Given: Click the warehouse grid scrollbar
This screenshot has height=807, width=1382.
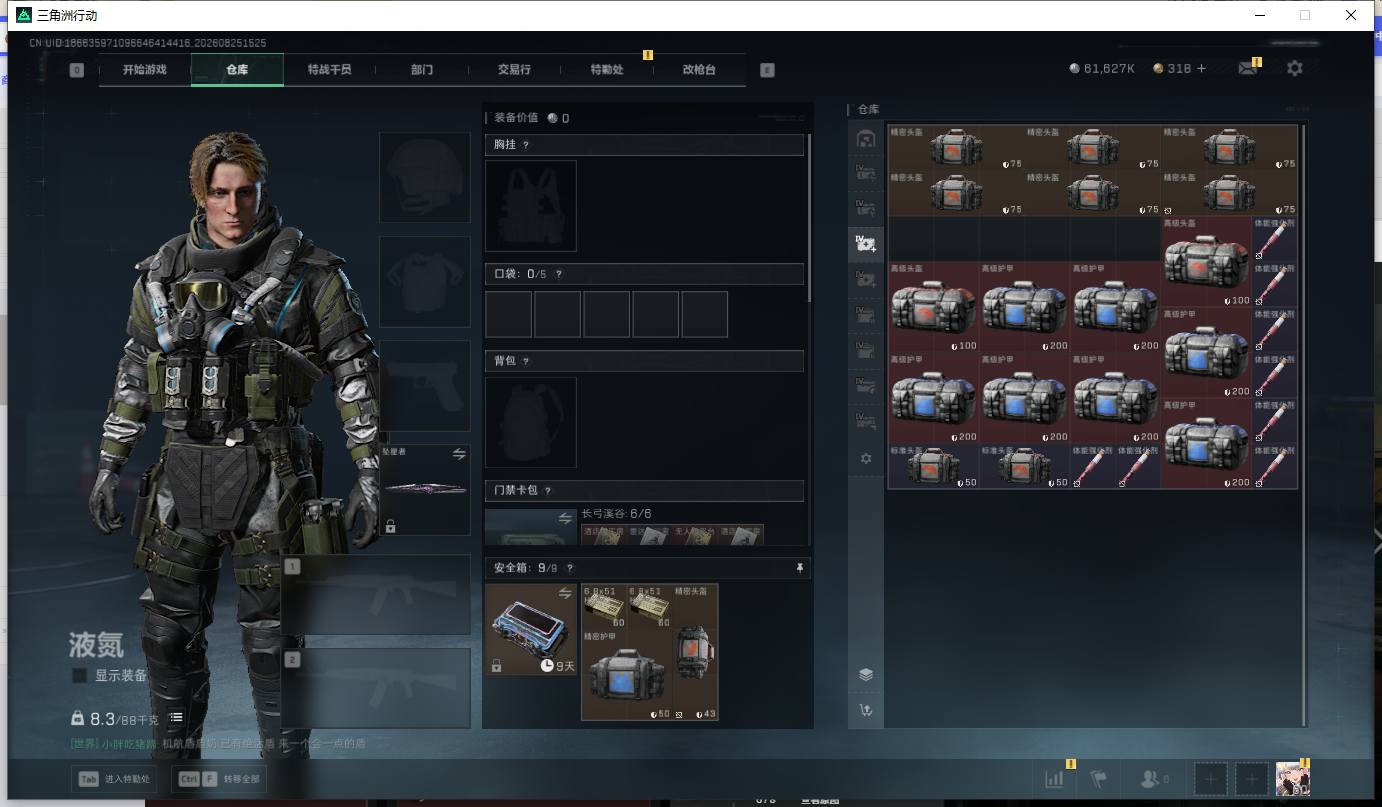Looking at the screenshot, I should point(1303,424).
